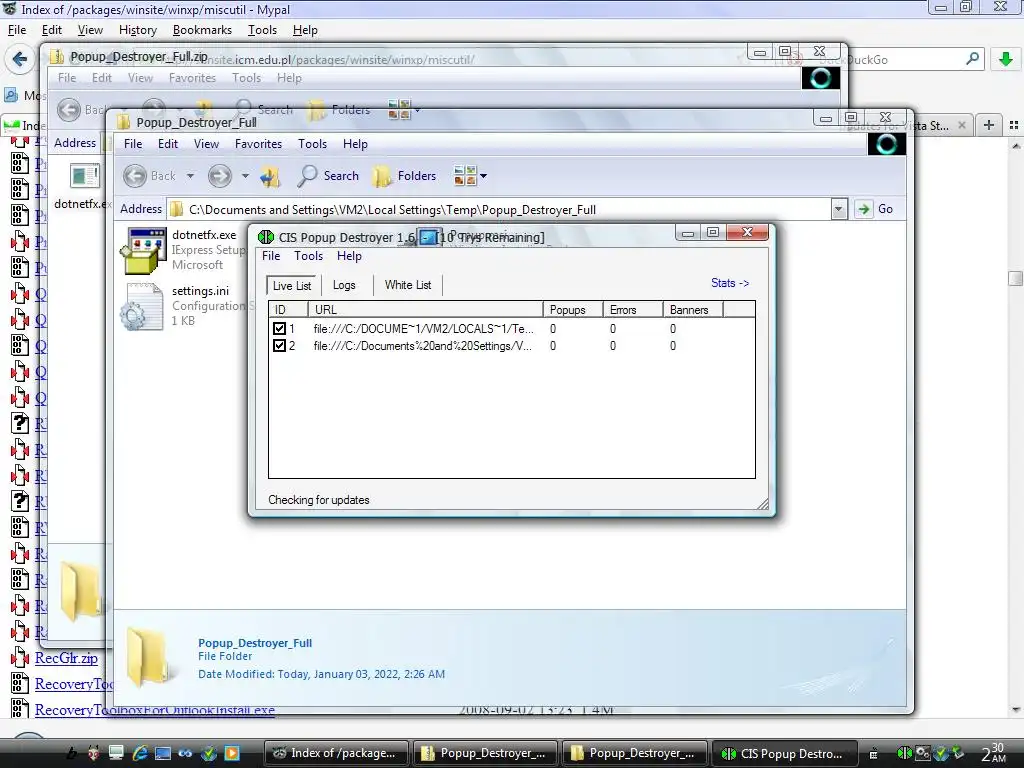Click the Banners column header
This screenshot has height=768, width=1024.
pos(692,310)
